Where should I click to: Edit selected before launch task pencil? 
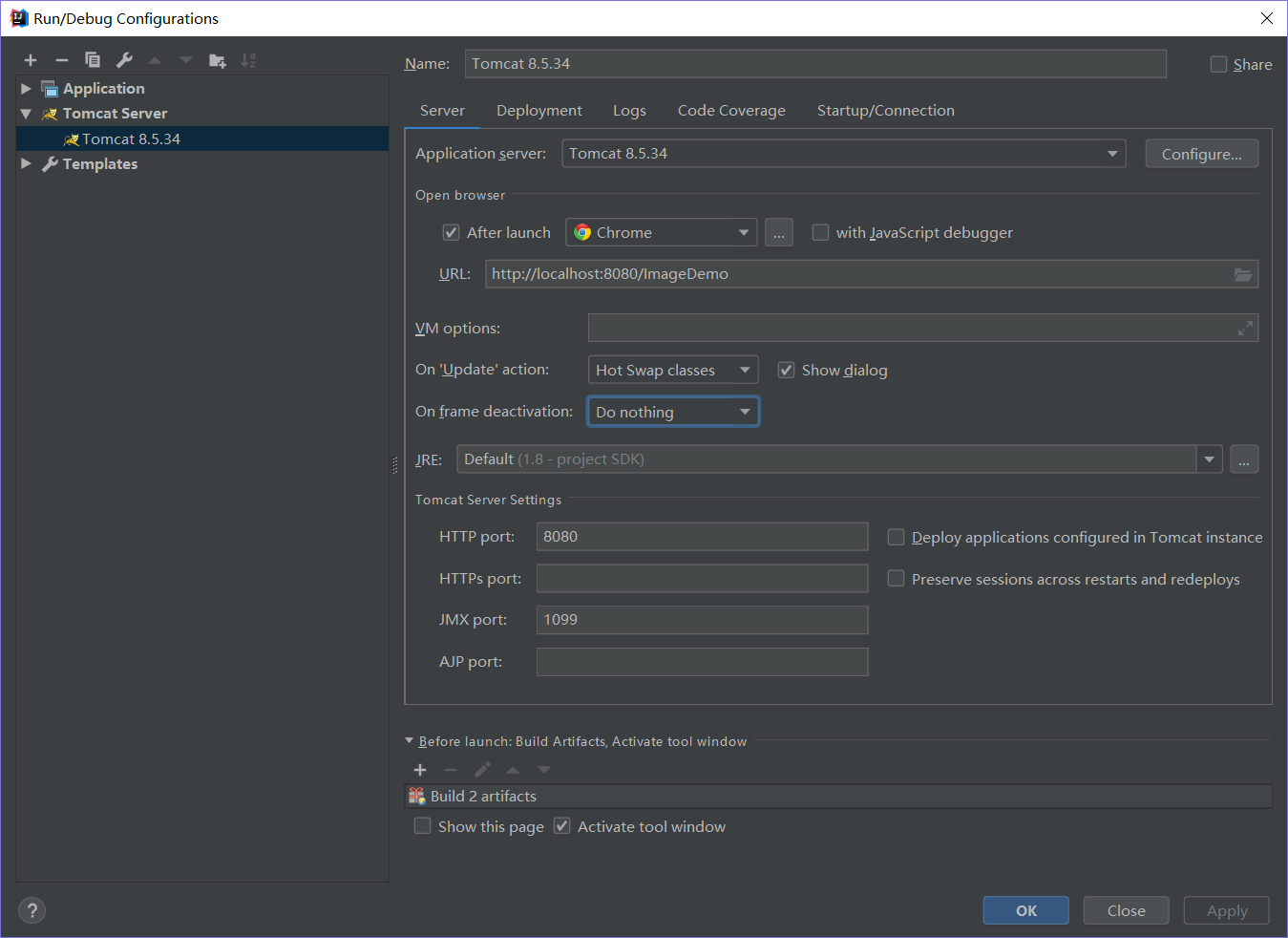click(x=482, y=770)
